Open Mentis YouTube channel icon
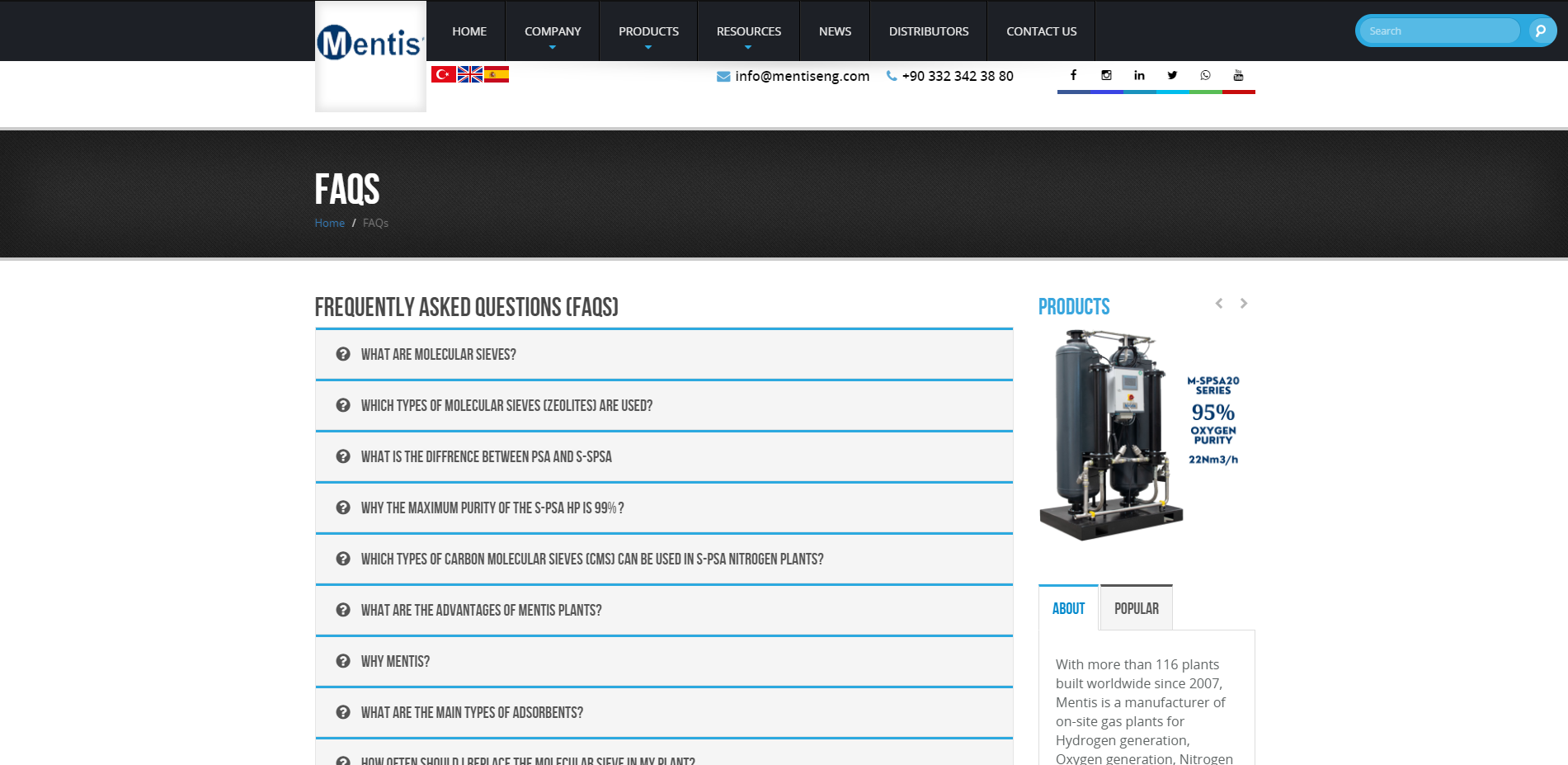 (x=1238, y=75)
